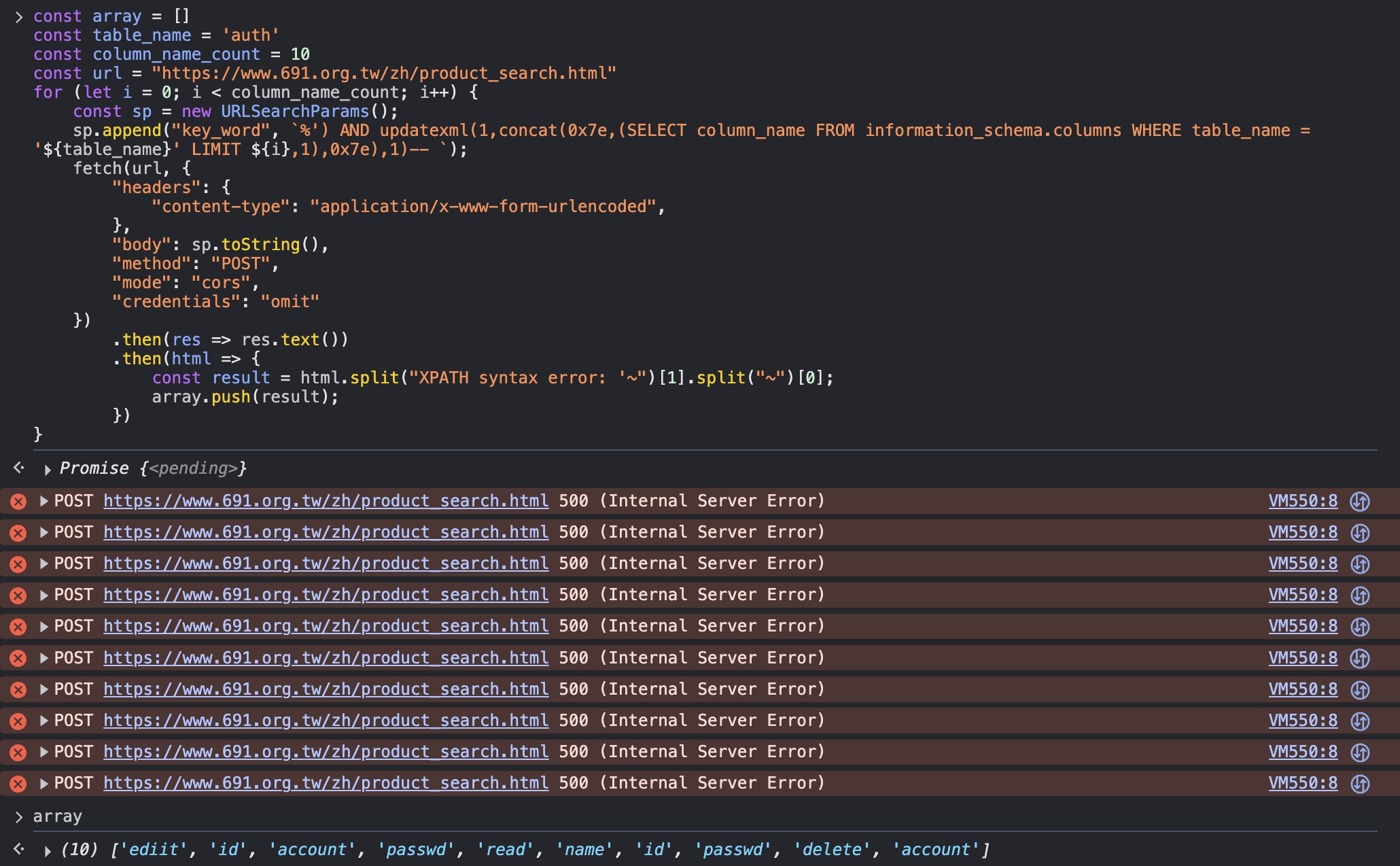Screen dimensions: 1400x866
Task: Expand the third POST 500 error entry
Action: coord(43,564)
